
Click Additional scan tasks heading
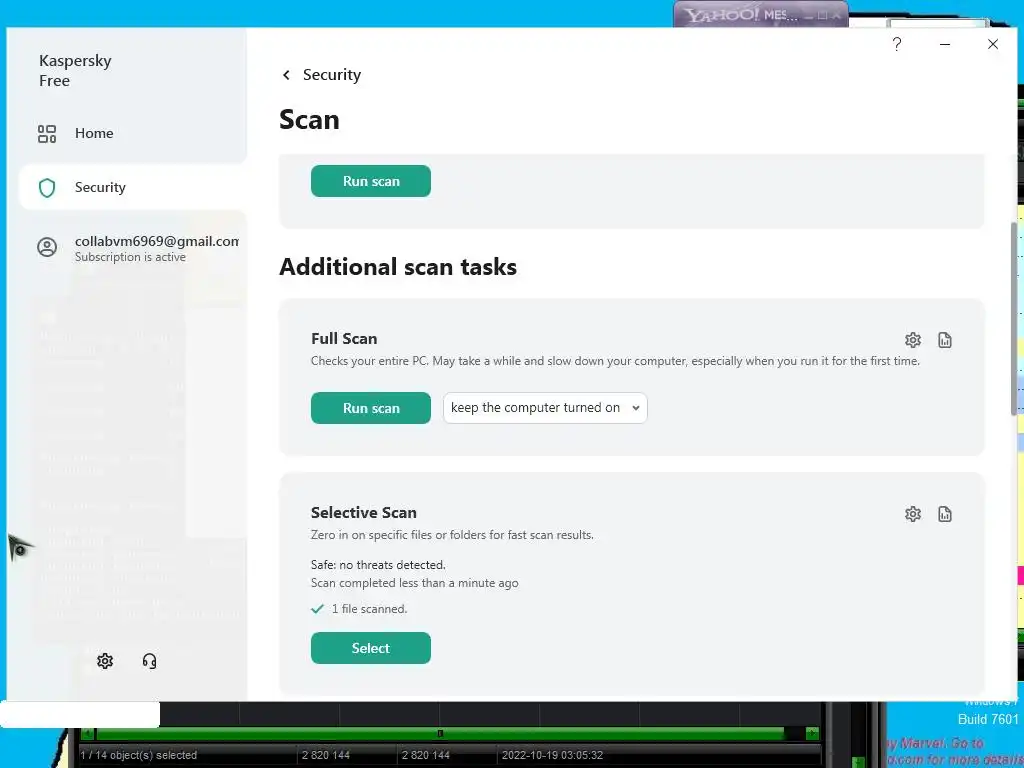point(398,266)
